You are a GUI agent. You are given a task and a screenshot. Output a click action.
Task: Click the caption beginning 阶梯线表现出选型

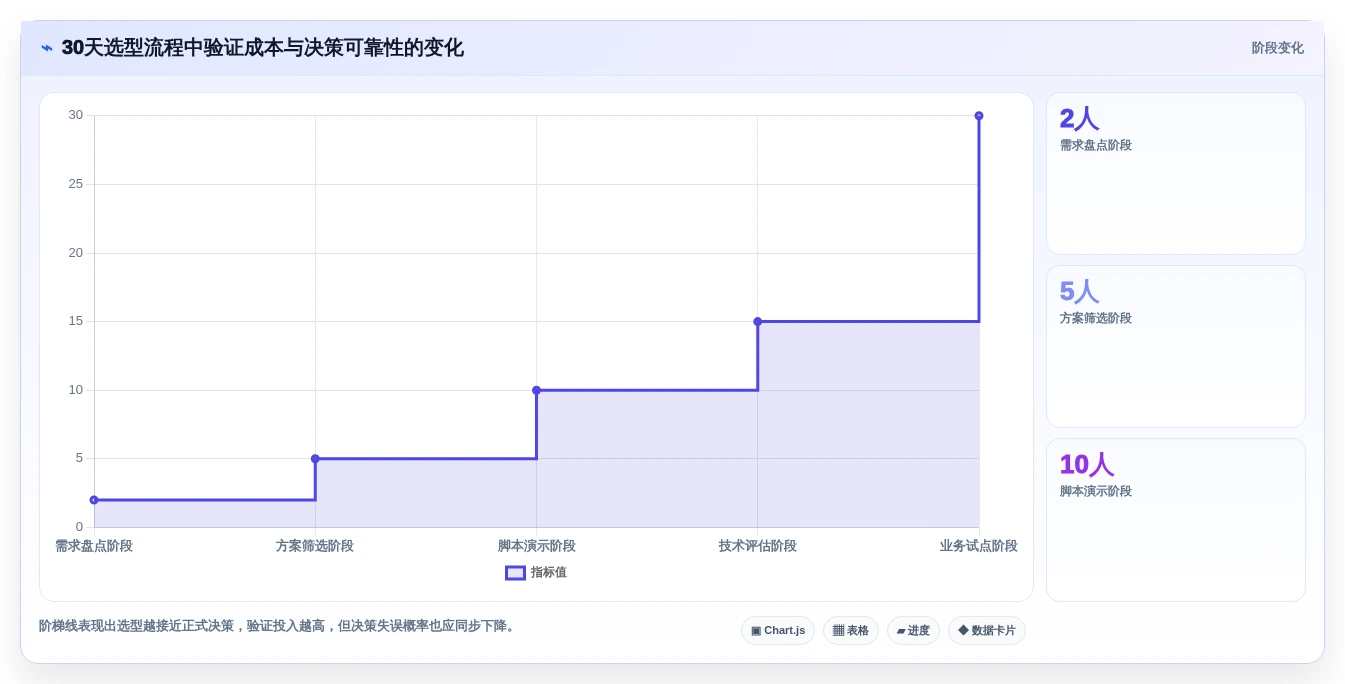coord(279,626)
